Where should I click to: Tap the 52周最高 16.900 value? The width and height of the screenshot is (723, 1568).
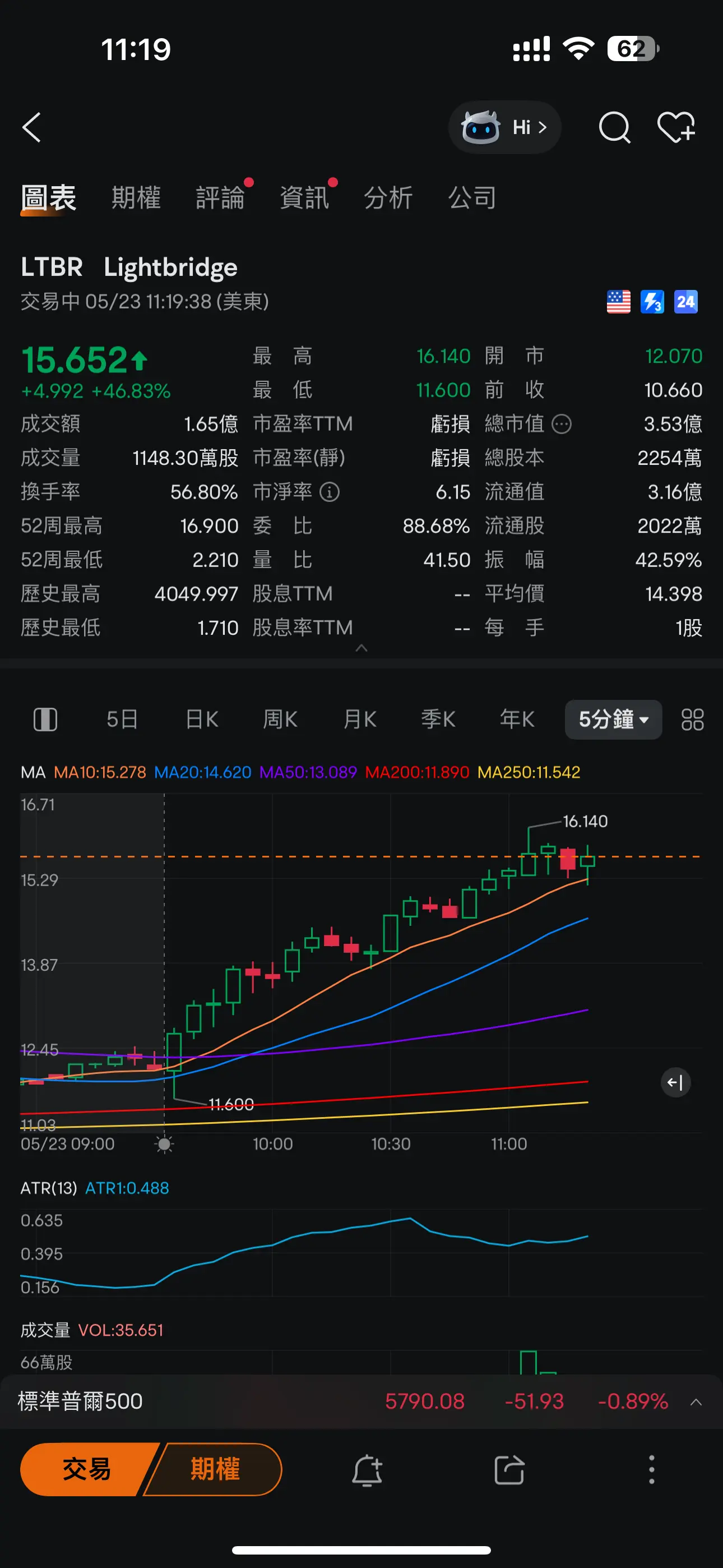[208, 526]
